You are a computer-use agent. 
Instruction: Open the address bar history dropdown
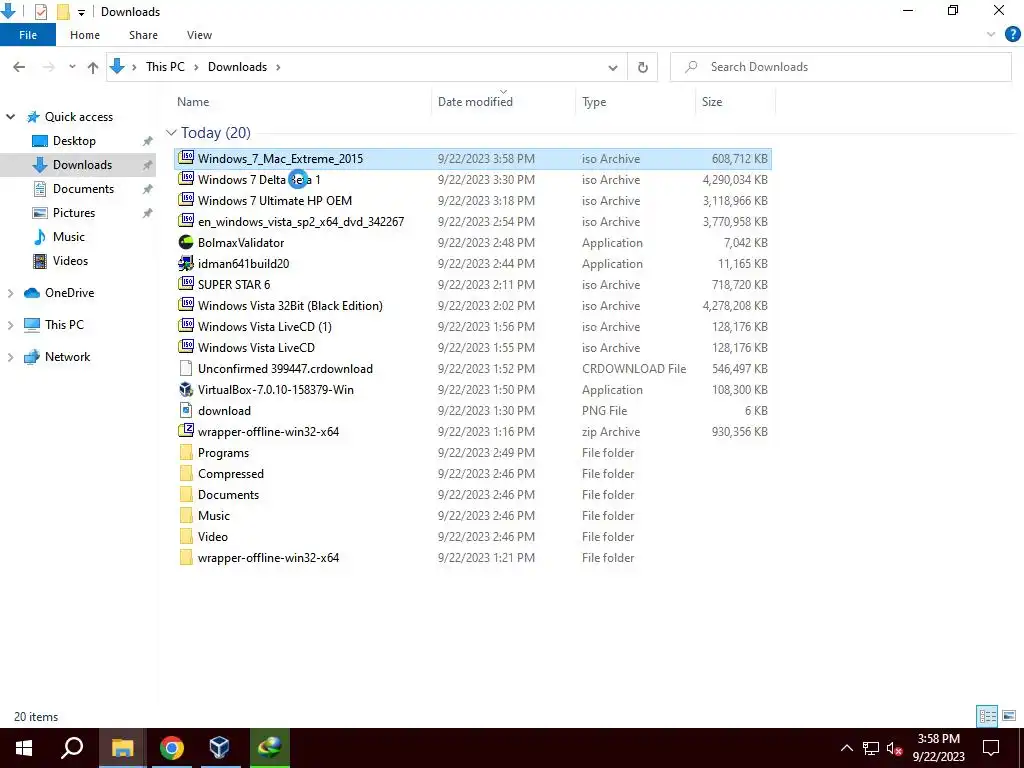pyautogui.click(x=613, y=67)
